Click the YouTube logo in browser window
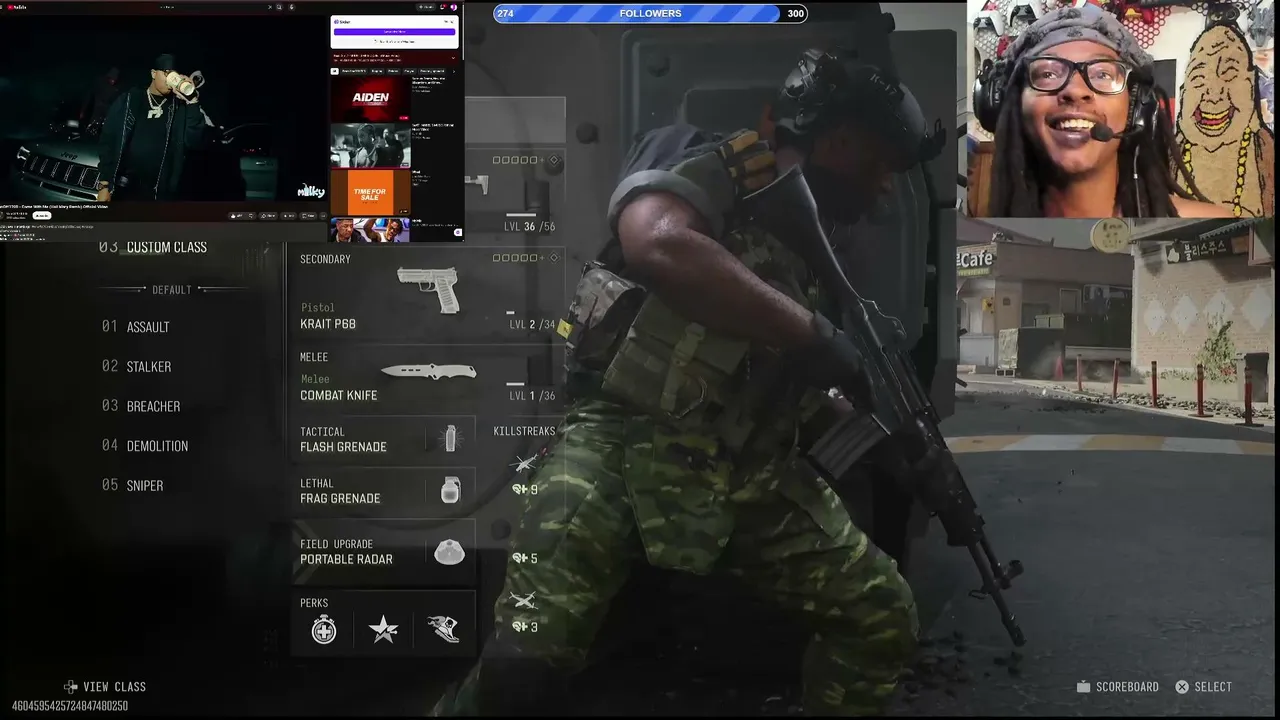This screenshot has width=1280, height=720. coord(19,7)
